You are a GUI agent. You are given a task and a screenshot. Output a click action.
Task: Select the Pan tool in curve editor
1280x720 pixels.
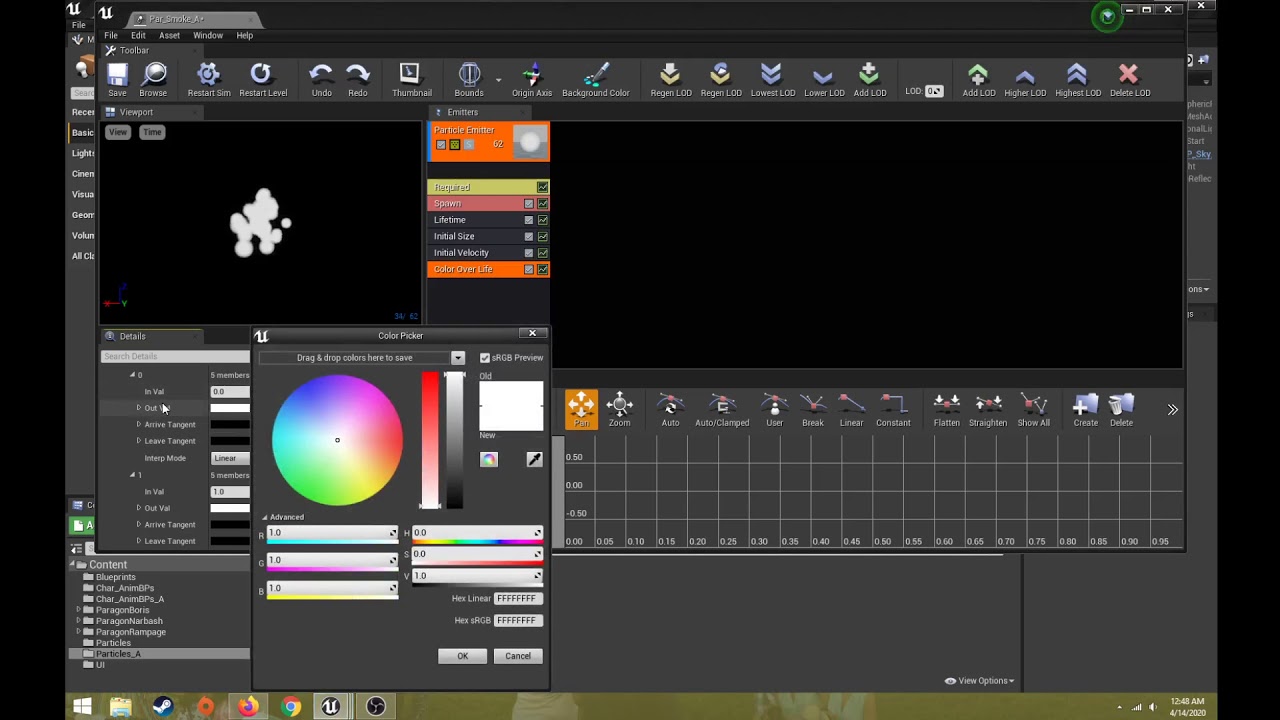pos(581,409)
